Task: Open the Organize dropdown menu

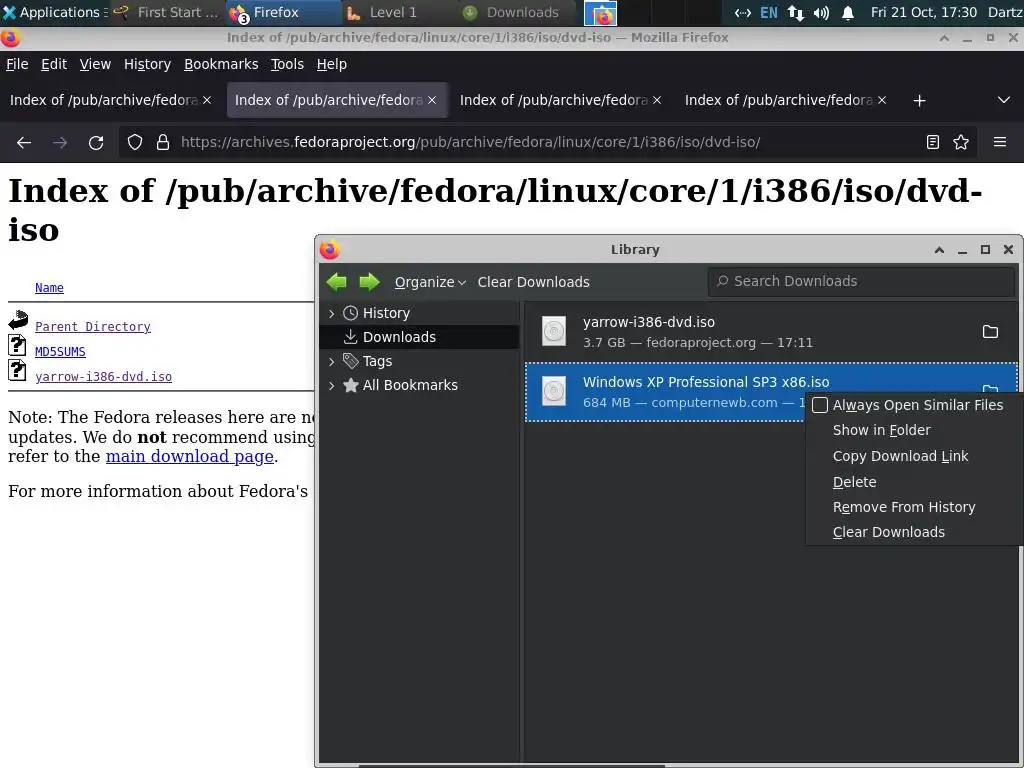Action: [x=430, y=282]
